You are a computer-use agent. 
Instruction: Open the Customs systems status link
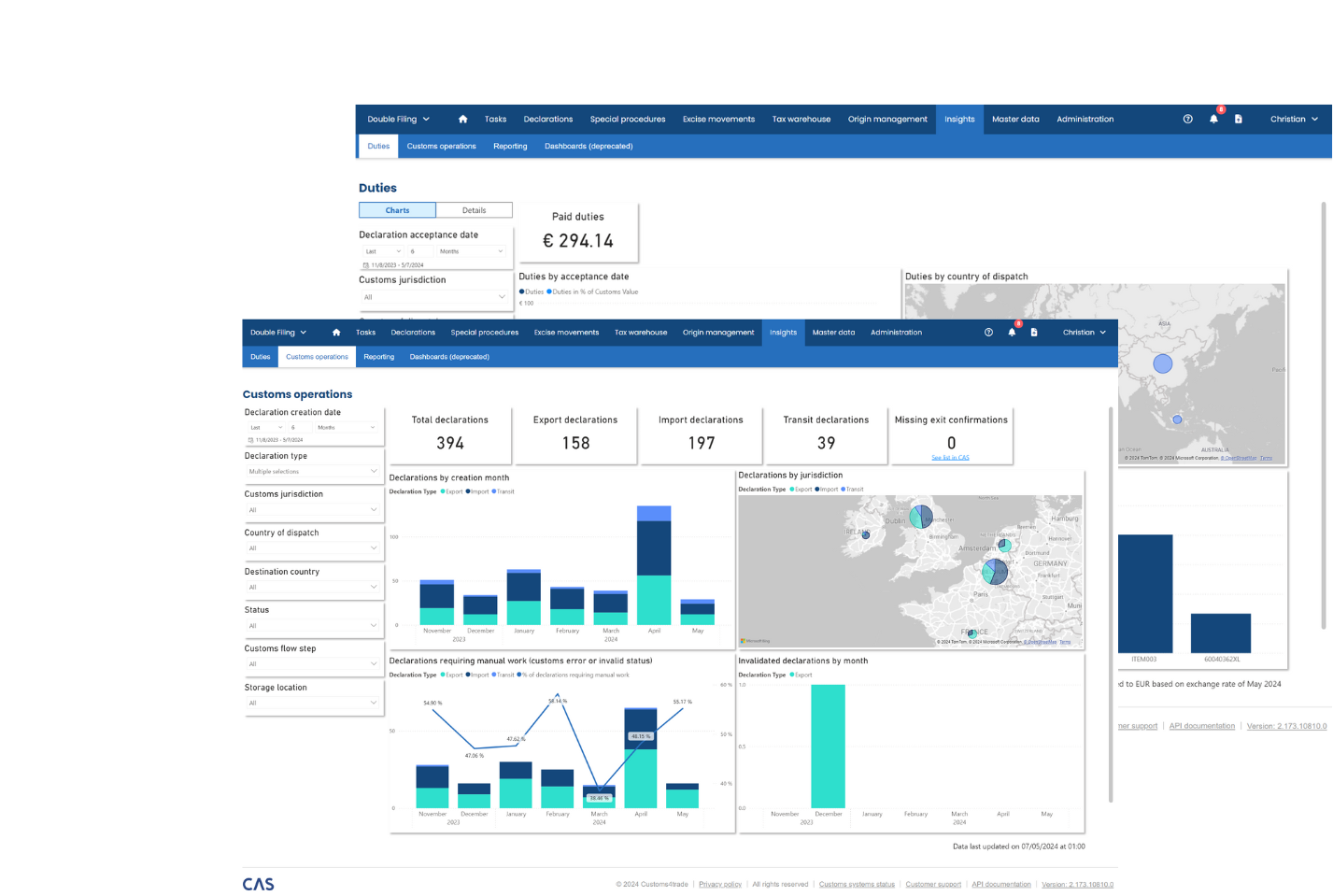point(857,884)
